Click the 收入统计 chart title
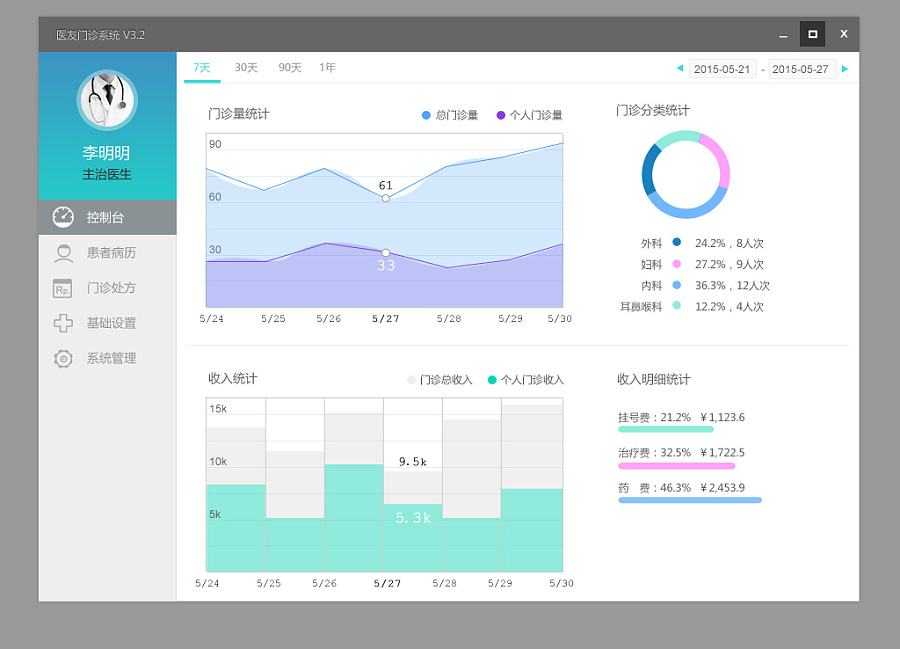The image size is (900, 649). coord(232,378)
